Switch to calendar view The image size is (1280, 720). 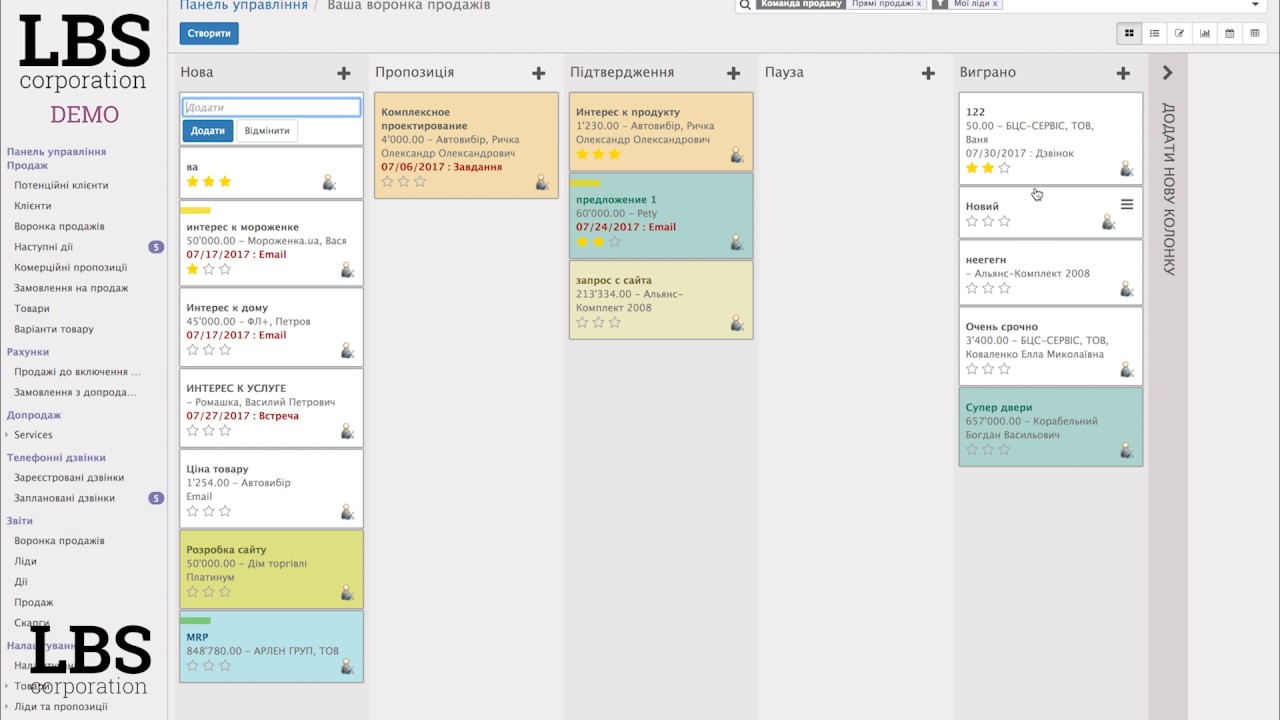click(1230, 33)
